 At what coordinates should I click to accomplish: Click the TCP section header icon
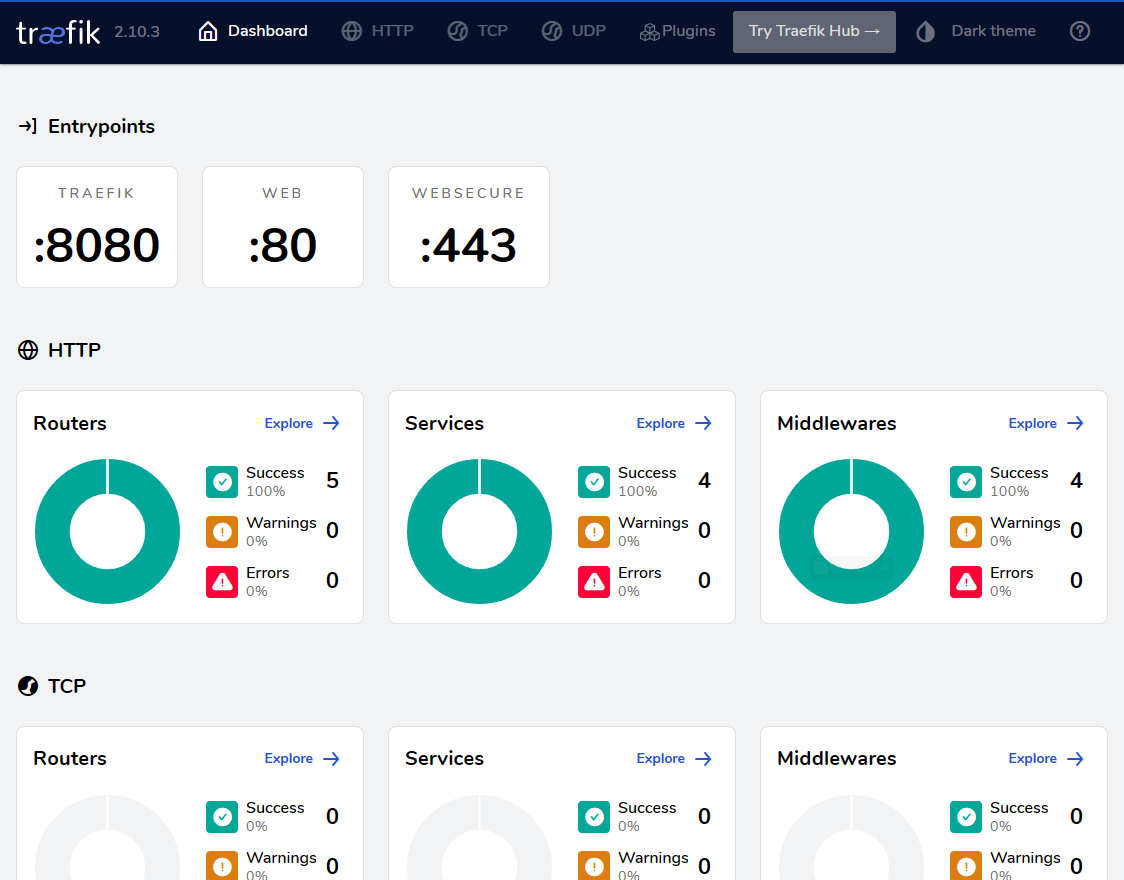click(x=28, y=686)
